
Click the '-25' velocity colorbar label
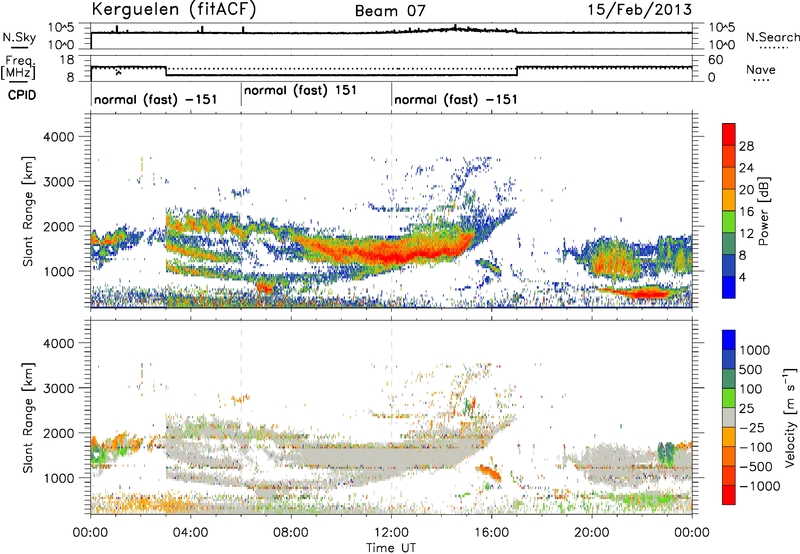753,428
